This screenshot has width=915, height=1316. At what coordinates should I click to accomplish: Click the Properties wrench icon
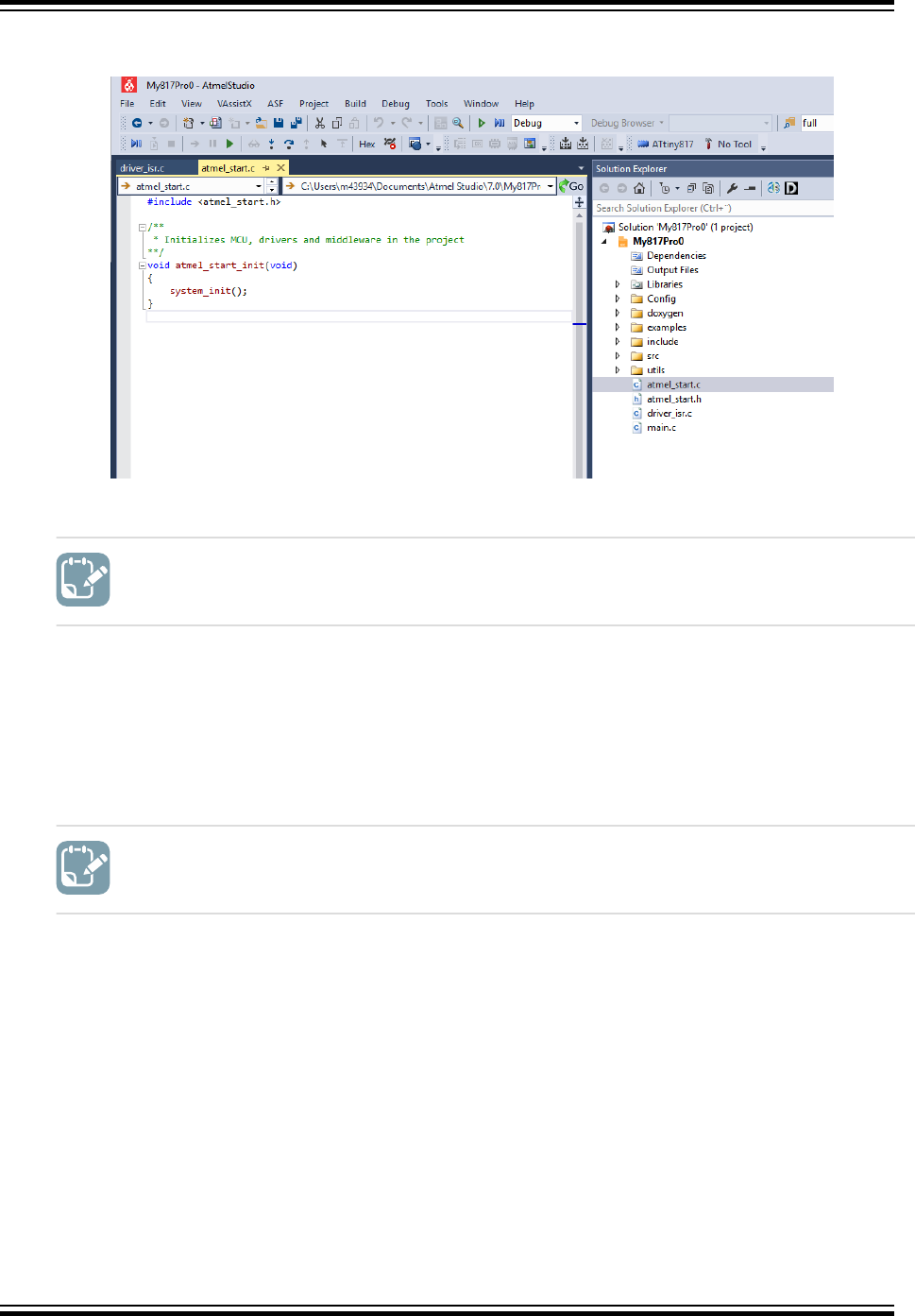click(x=732, y=188)
